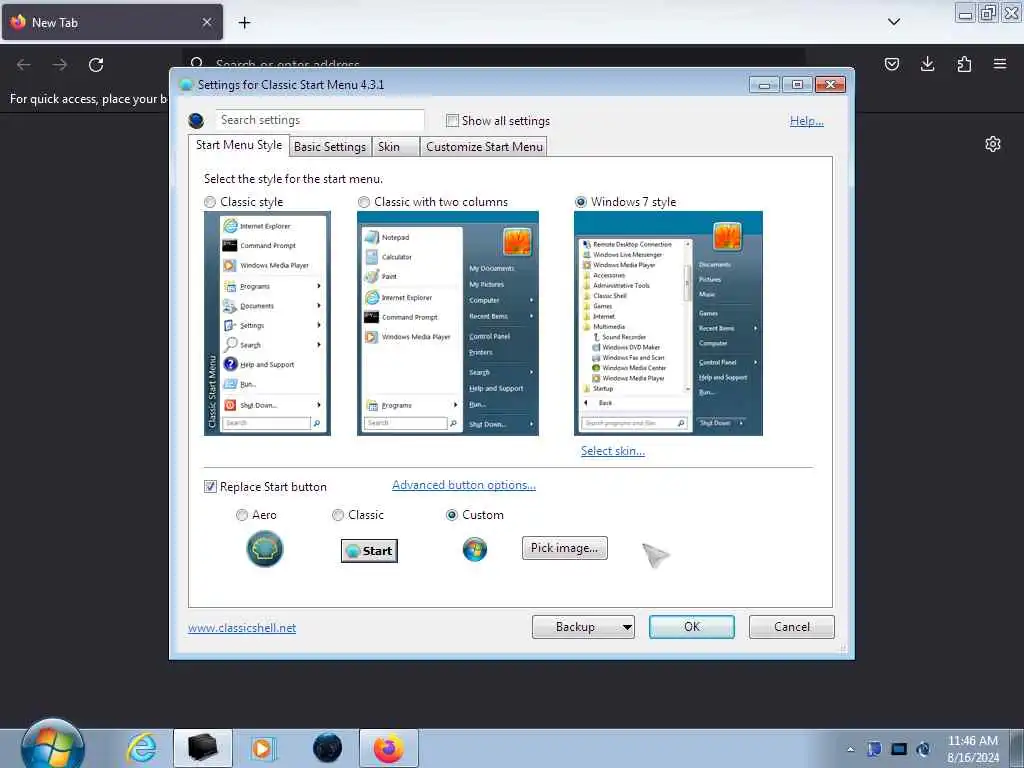Cancel the settings dialog
1024x768 pixels.
(792, 627)
